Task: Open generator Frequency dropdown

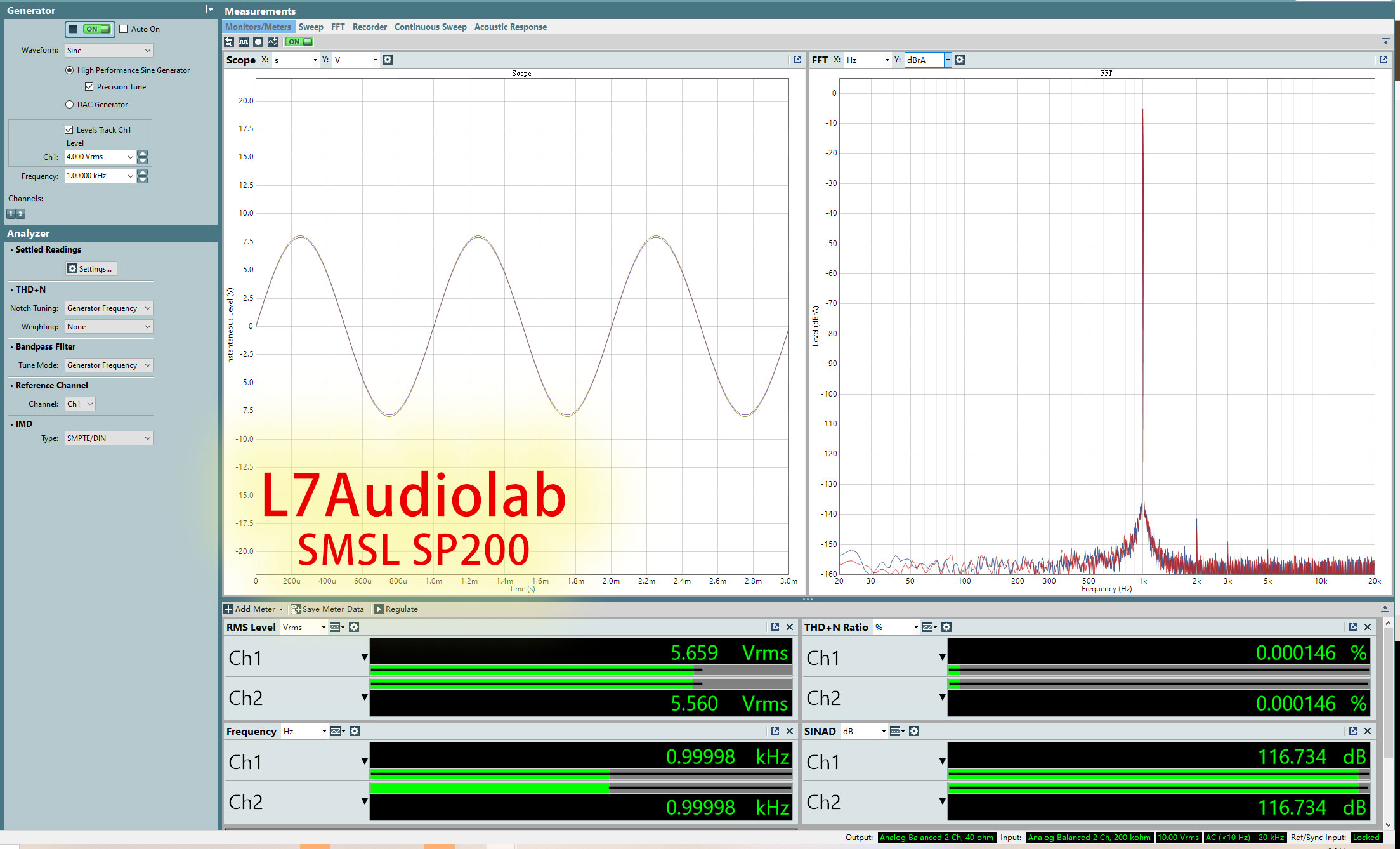Action: (130, 176)
